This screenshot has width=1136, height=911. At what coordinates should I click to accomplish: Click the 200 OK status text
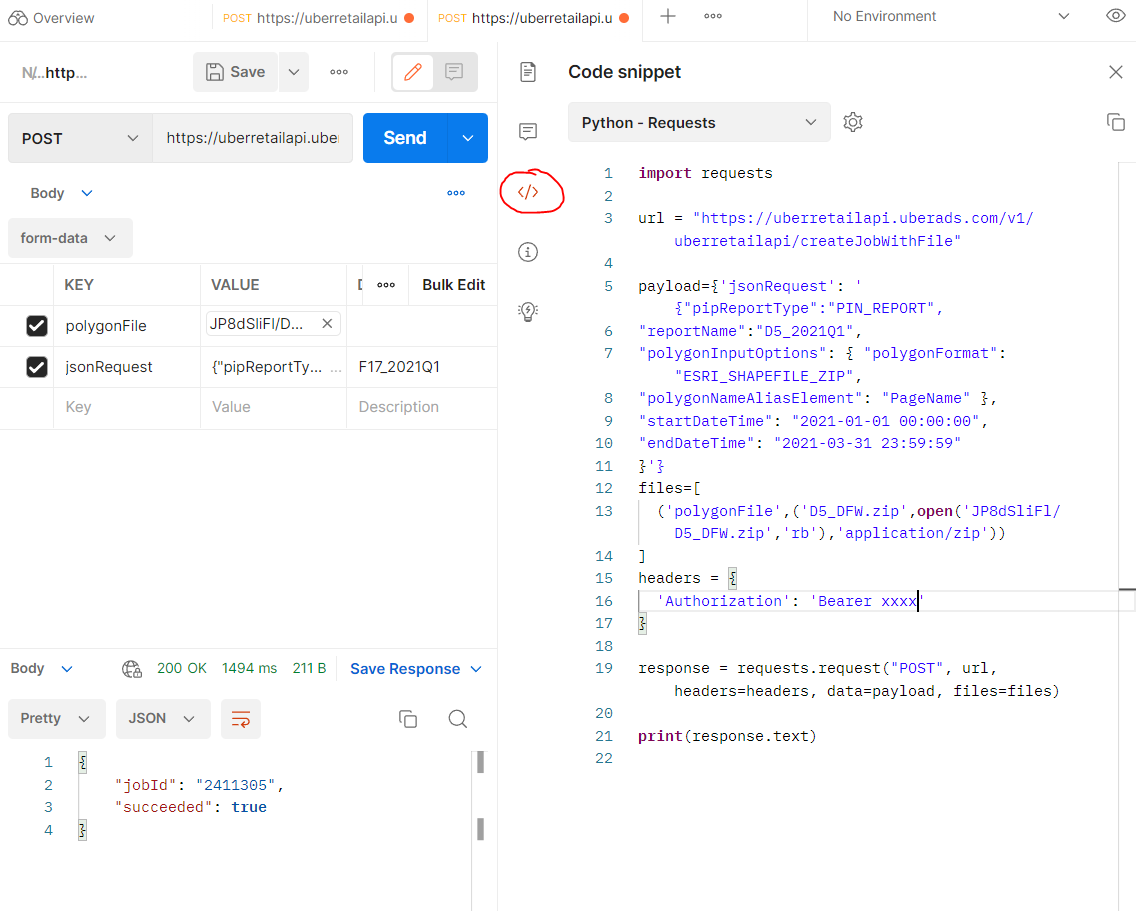point(182,668)
